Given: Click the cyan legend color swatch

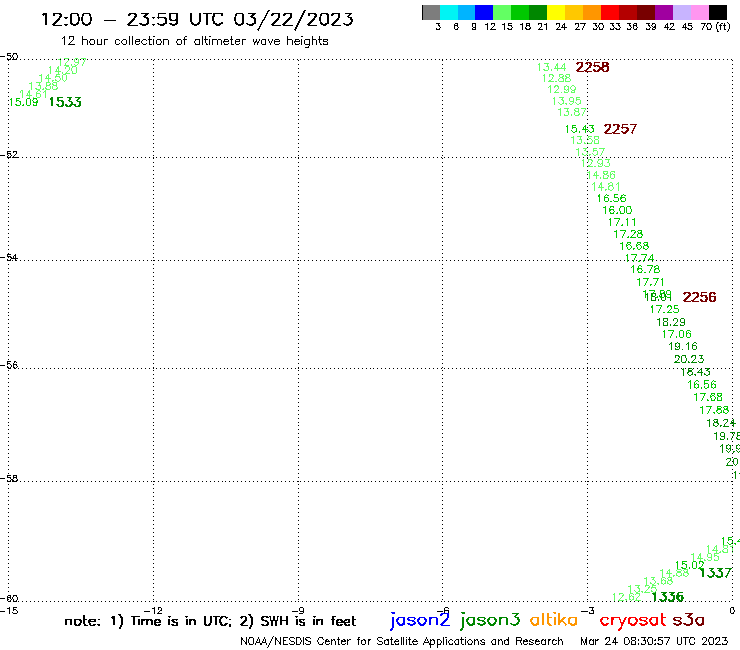Looking at the screenshot, I should point(449,13).
